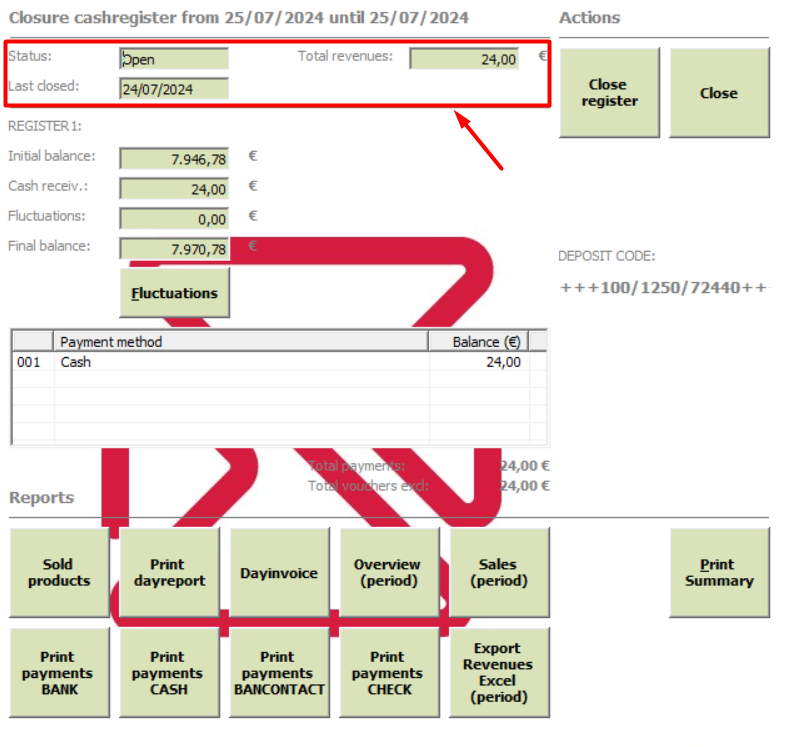Click the Print Summary button
The image size is (809, 747).
pos(719,573)
